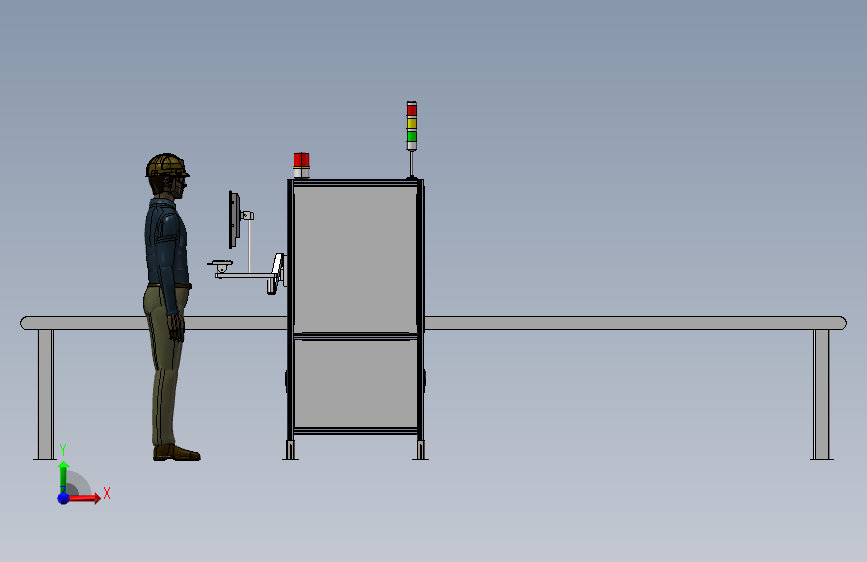Select the monitor screen on the arm
Viewport: 867px width, 562px height.
click(234, 220)
